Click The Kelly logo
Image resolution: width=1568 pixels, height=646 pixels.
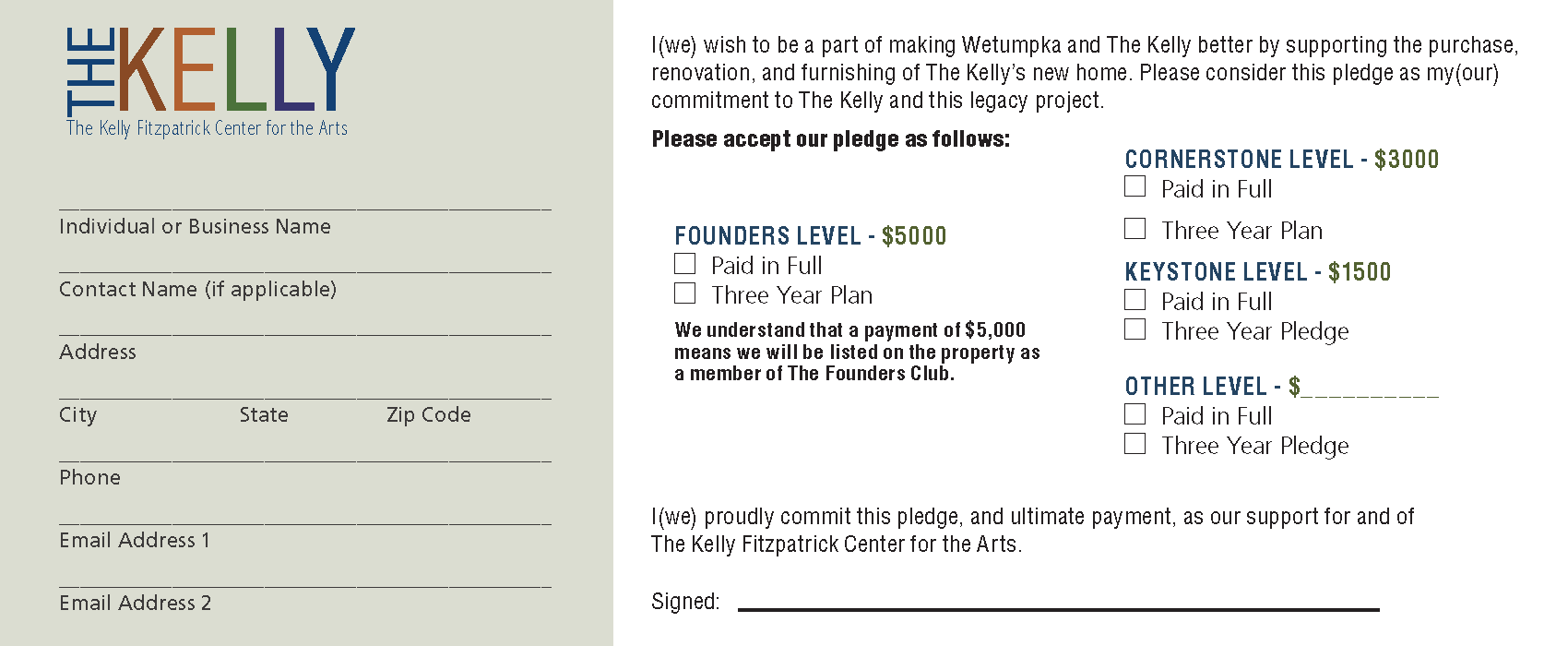[210, 71]
